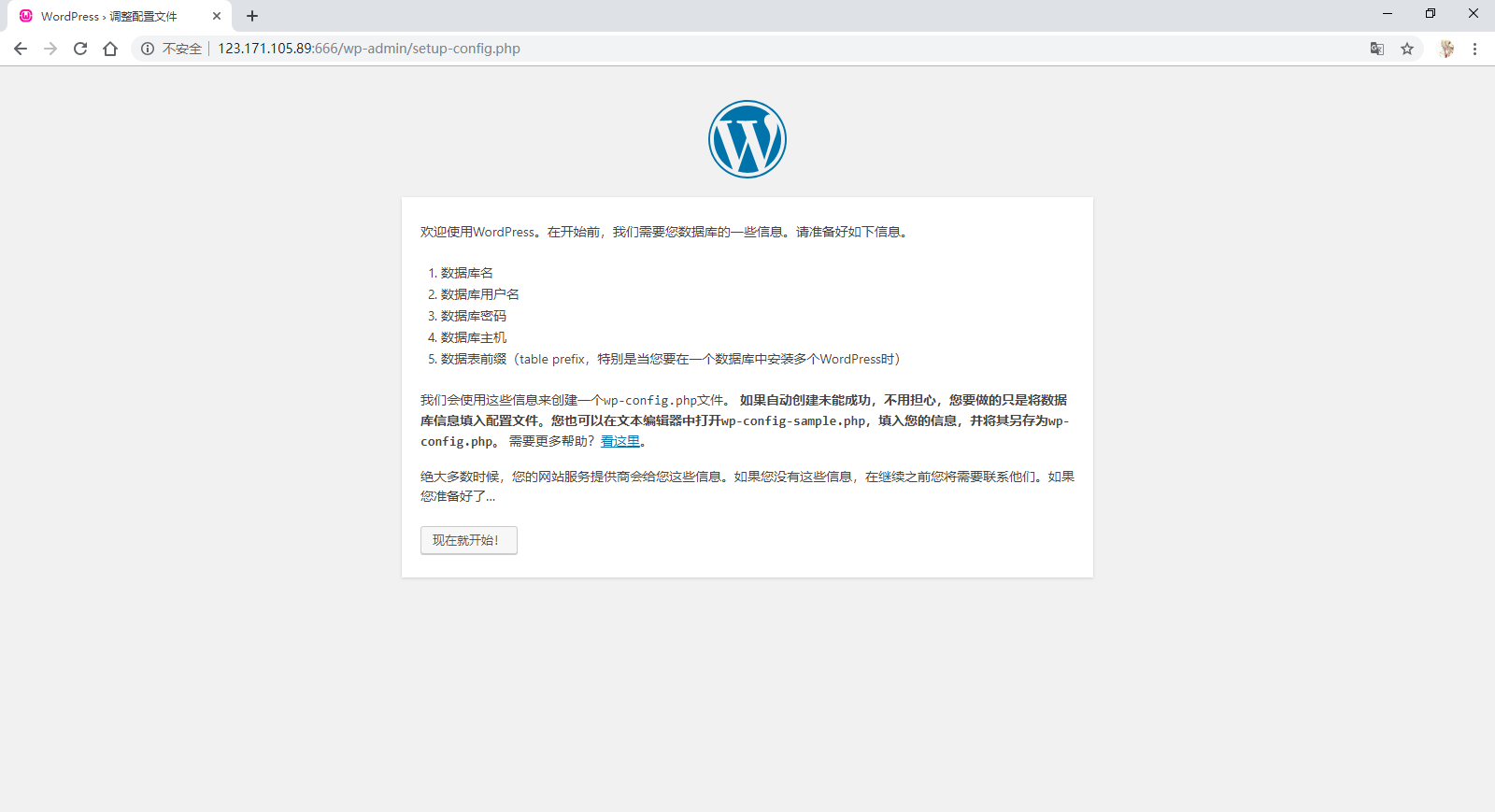Open site info via 不安全 warning icon
The width and height of the screenshot is (1495, 812).
click(x=148, y=49)
